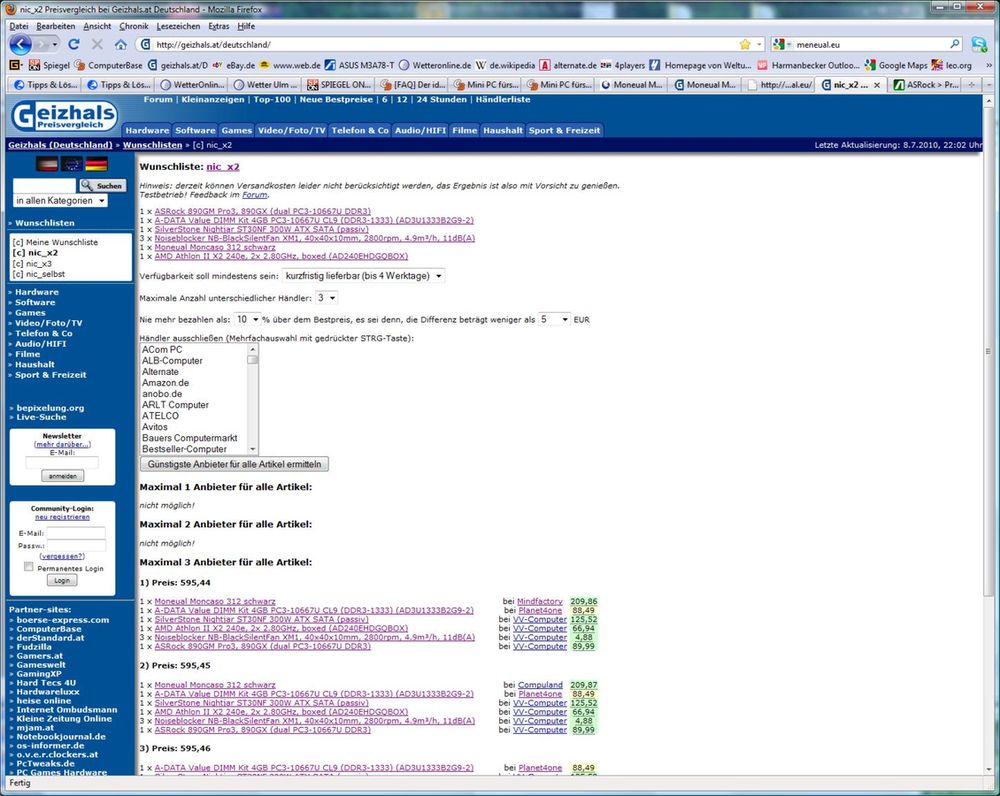Open the Top-100 top navigation link
Image resolution: width=1000 pixels, height=796 pixels.
(x=272, y=100)
